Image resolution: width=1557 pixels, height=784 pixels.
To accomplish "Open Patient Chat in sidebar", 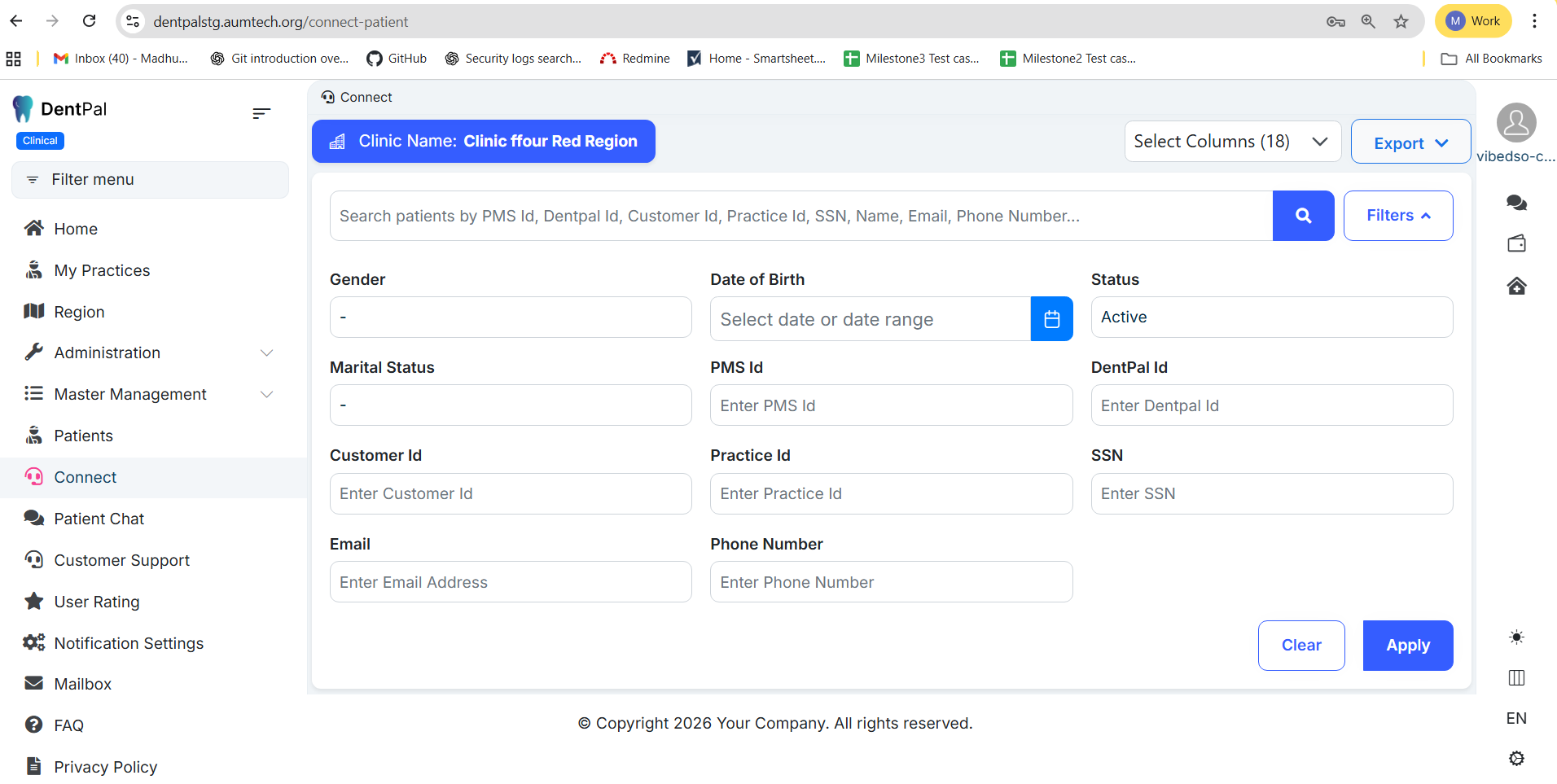I will [99, 519].
